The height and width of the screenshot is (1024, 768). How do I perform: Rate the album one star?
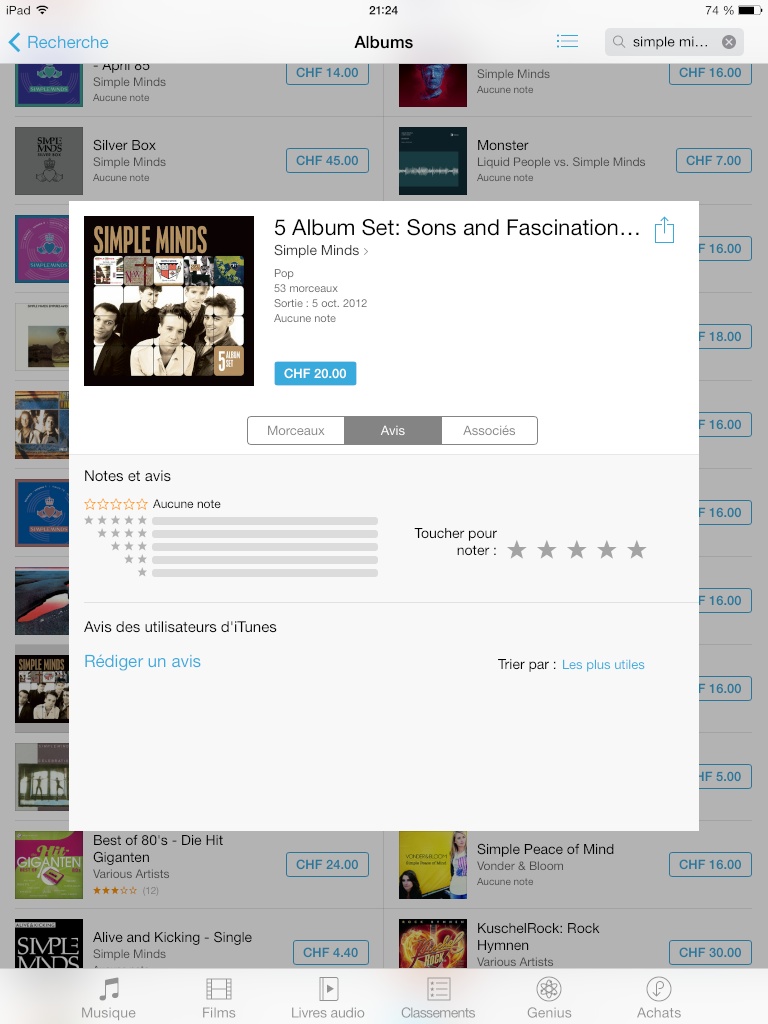pos(517,550)
